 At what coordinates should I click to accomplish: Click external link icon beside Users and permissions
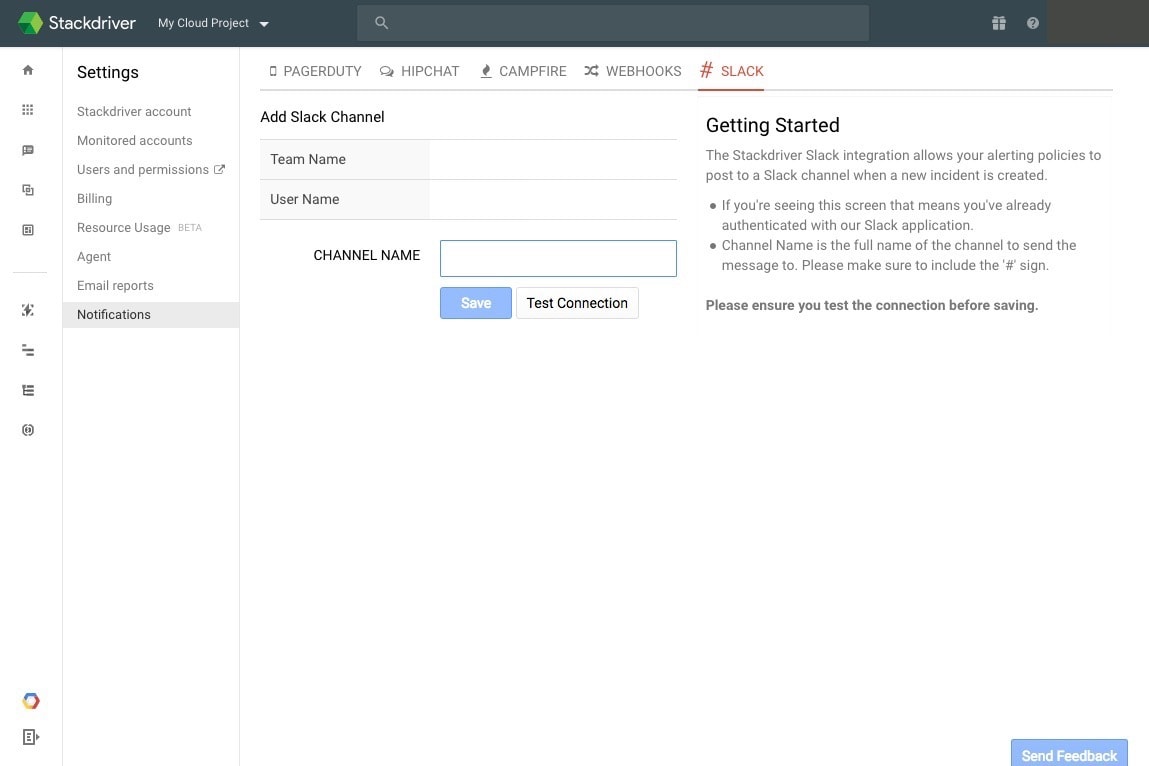(x=219, y=169)
